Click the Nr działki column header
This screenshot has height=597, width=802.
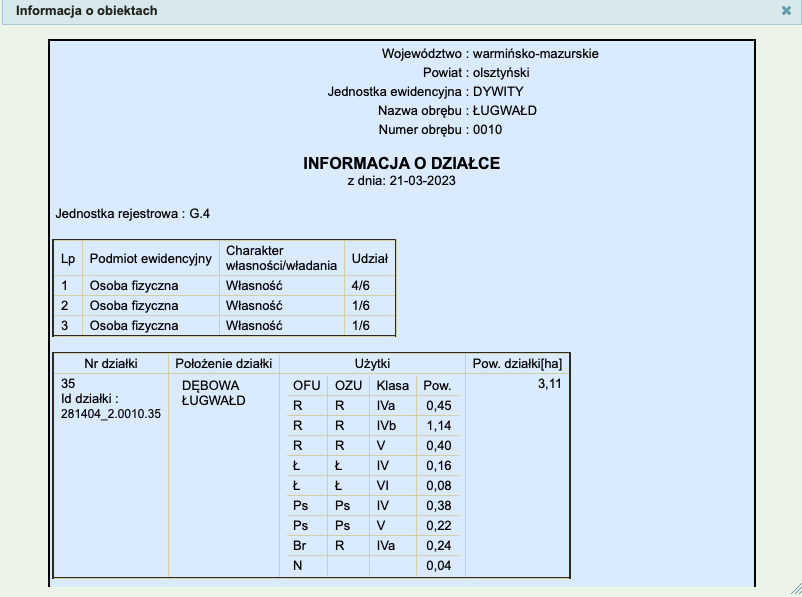(110, 363)
